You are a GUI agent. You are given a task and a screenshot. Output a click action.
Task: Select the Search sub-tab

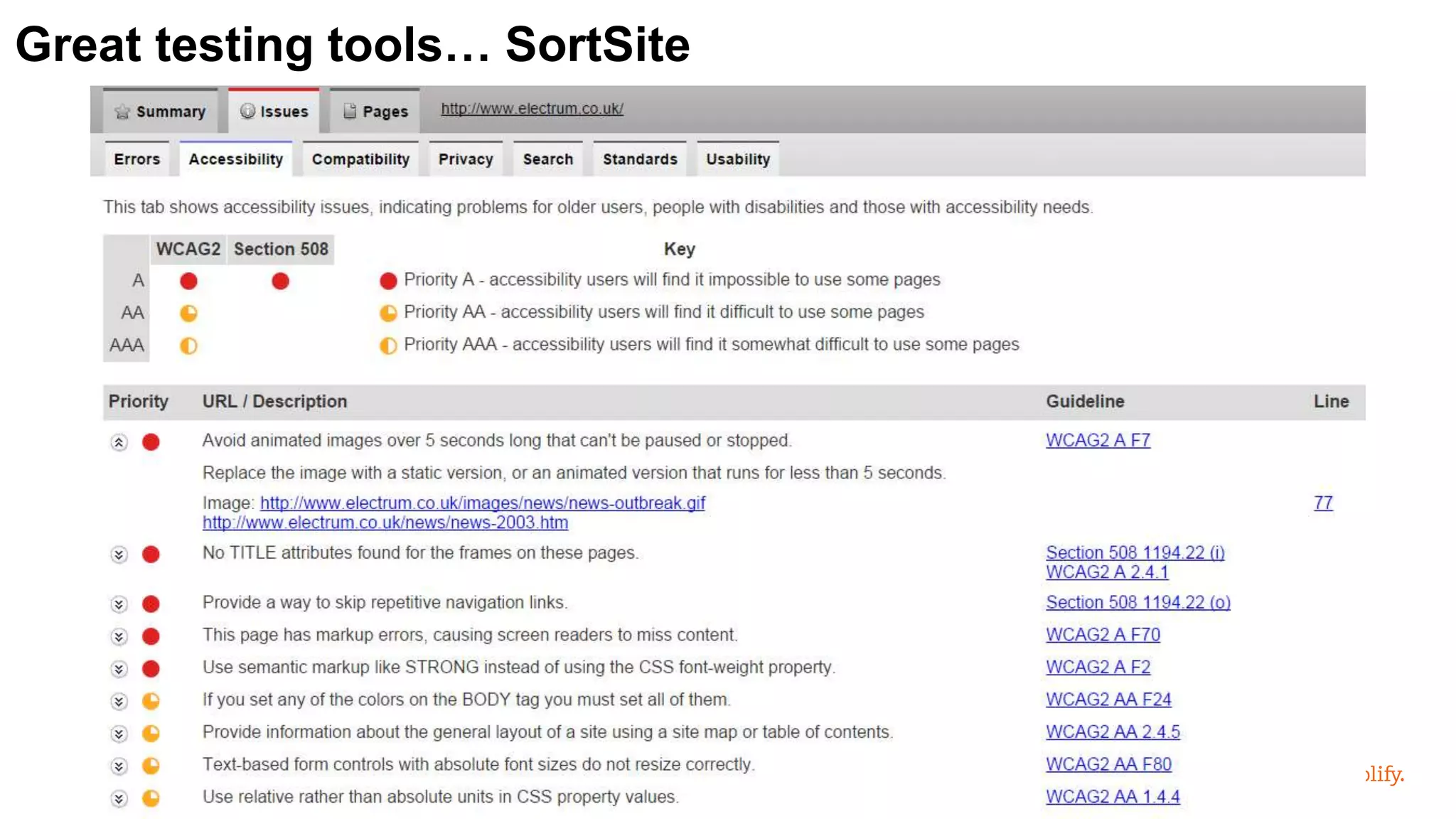click(547, 159)
